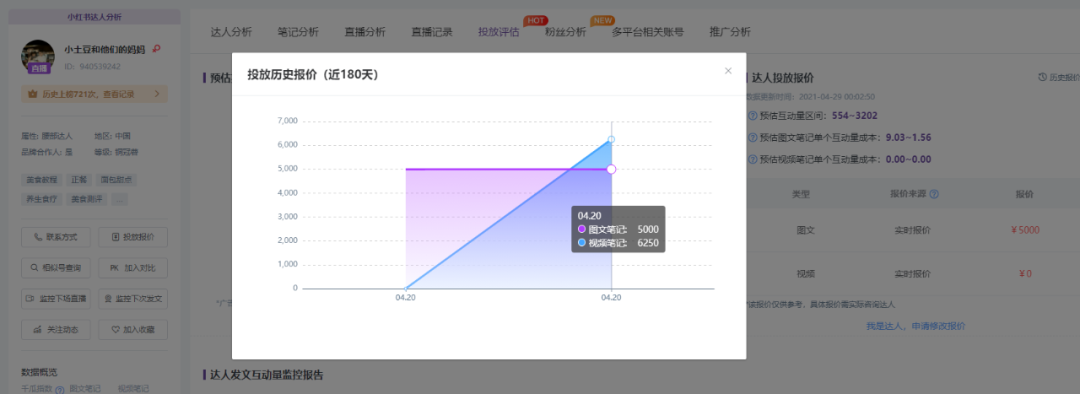Click the 加入收藏 button

[133, 330]
